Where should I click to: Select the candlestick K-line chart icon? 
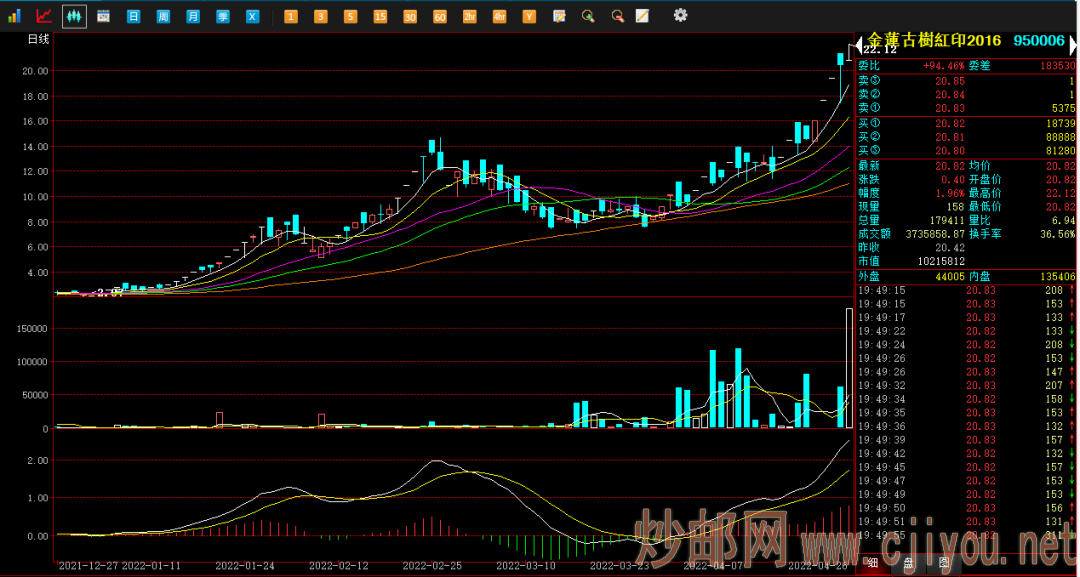tap(74, 16)
